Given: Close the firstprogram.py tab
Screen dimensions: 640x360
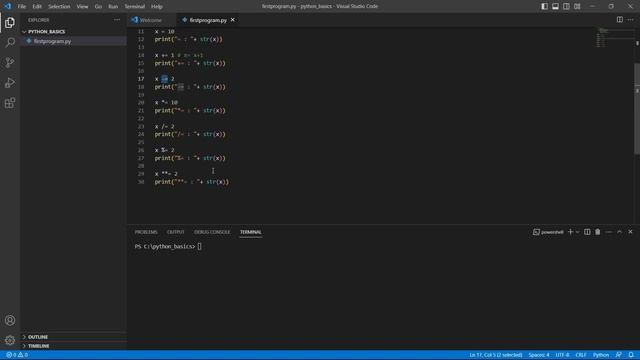Looking at the screenshot, I should [233, 20].
